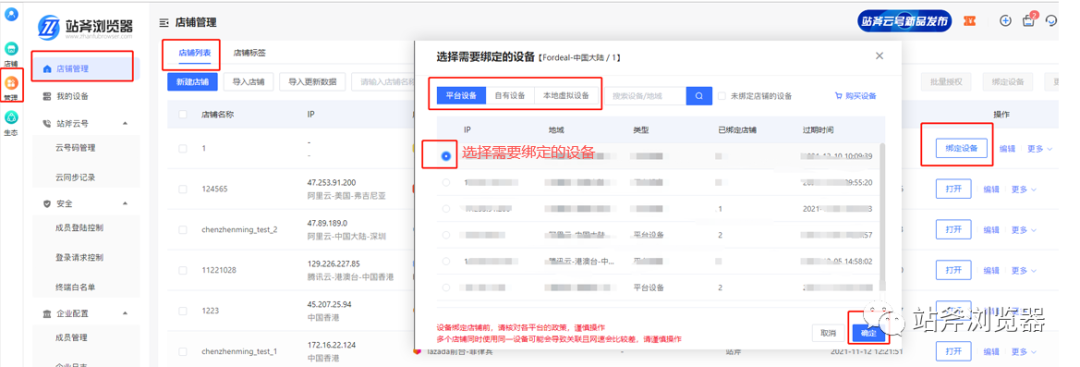This screenshot has height=367, width=1080.
Task: Click the phone icon beside 站斧云号
Action: coord(47,124)
